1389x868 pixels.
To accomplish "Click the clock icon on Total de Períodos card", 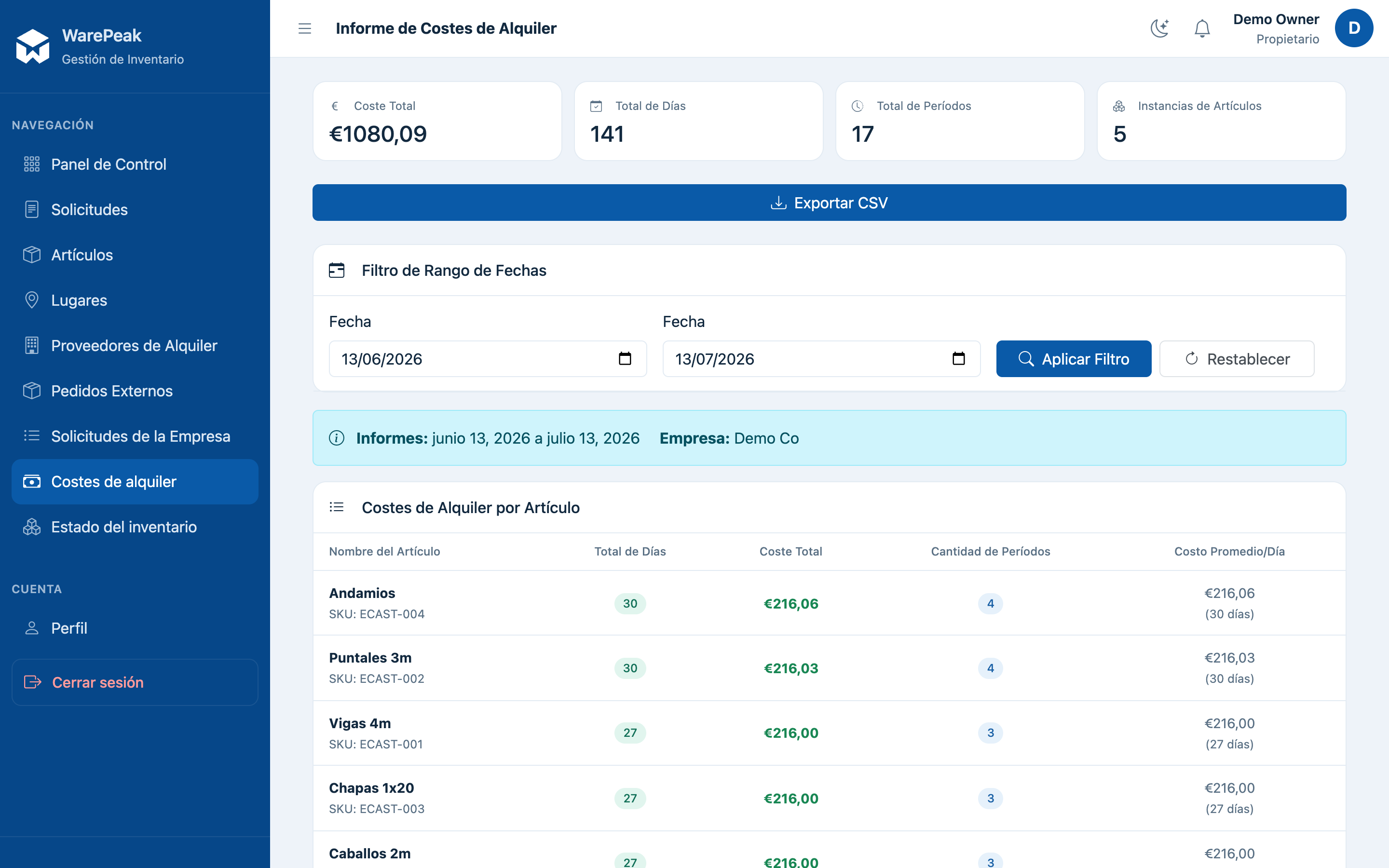I will [x=858, y=106].
